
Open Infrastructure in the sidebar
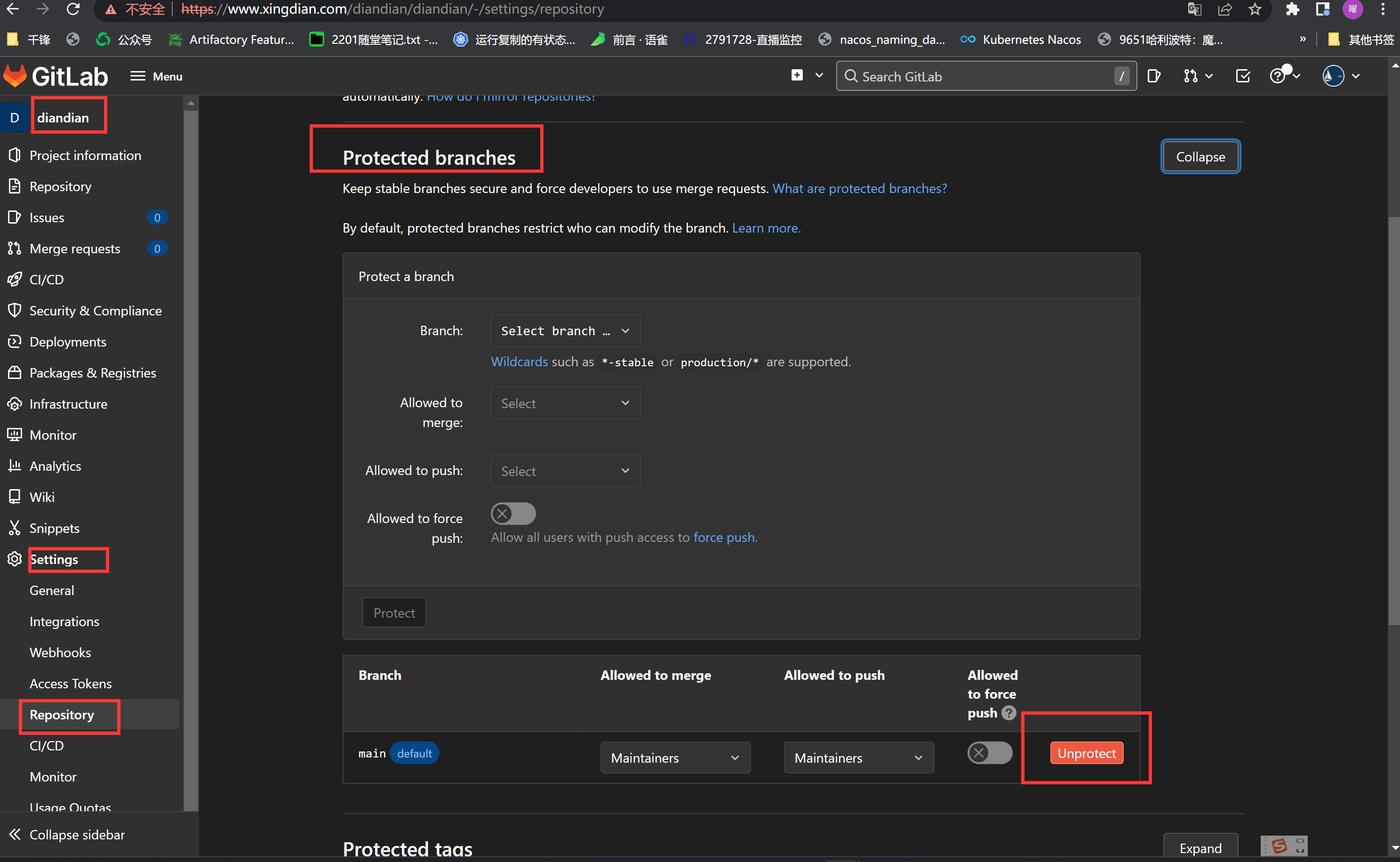pyautogui.click(x=68, y=403)
